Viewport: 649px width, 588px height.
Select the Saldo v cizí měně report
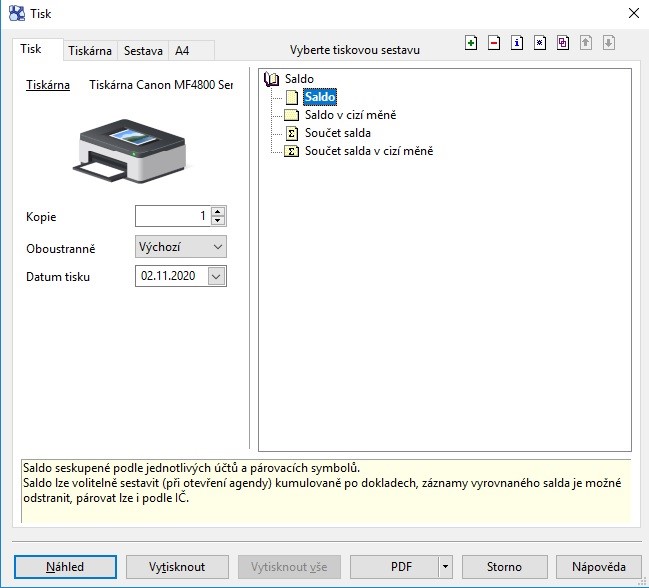pos(349,115)
